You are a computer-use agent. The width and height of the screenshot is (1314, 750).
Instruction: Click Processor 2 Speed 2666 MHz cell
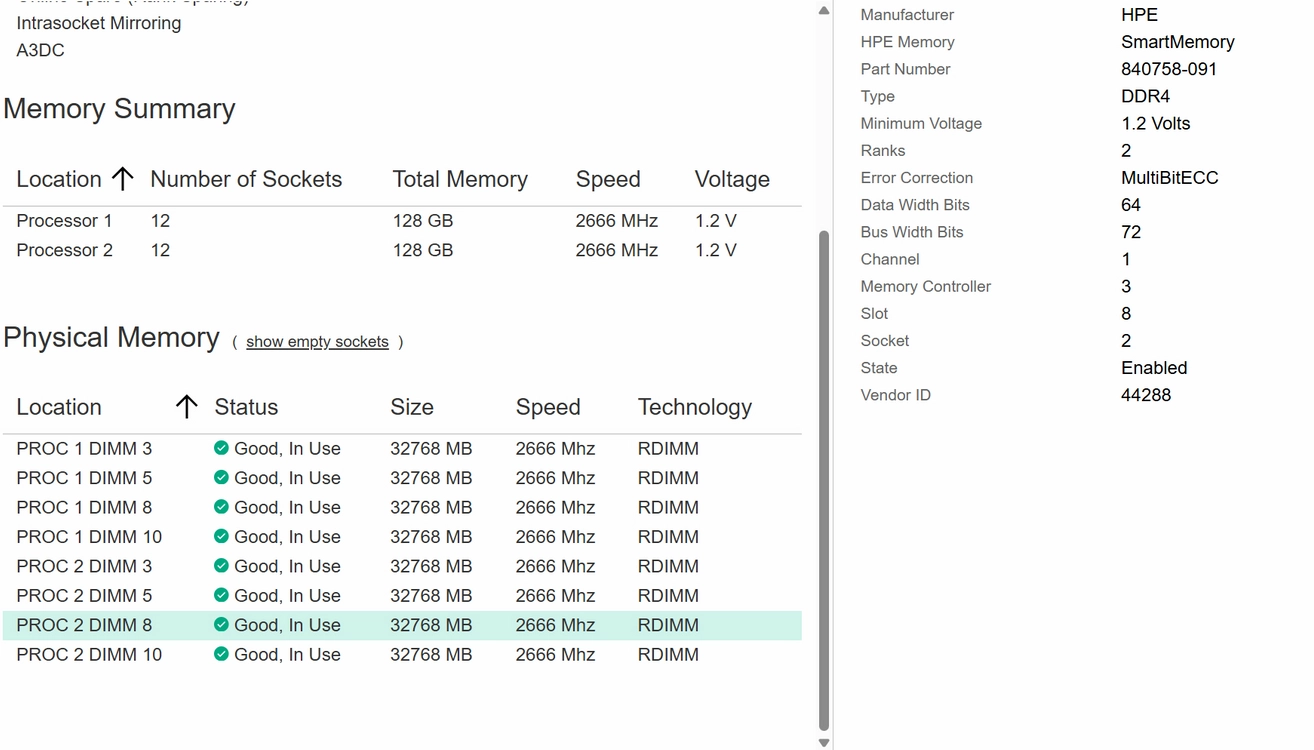[616, 250]
